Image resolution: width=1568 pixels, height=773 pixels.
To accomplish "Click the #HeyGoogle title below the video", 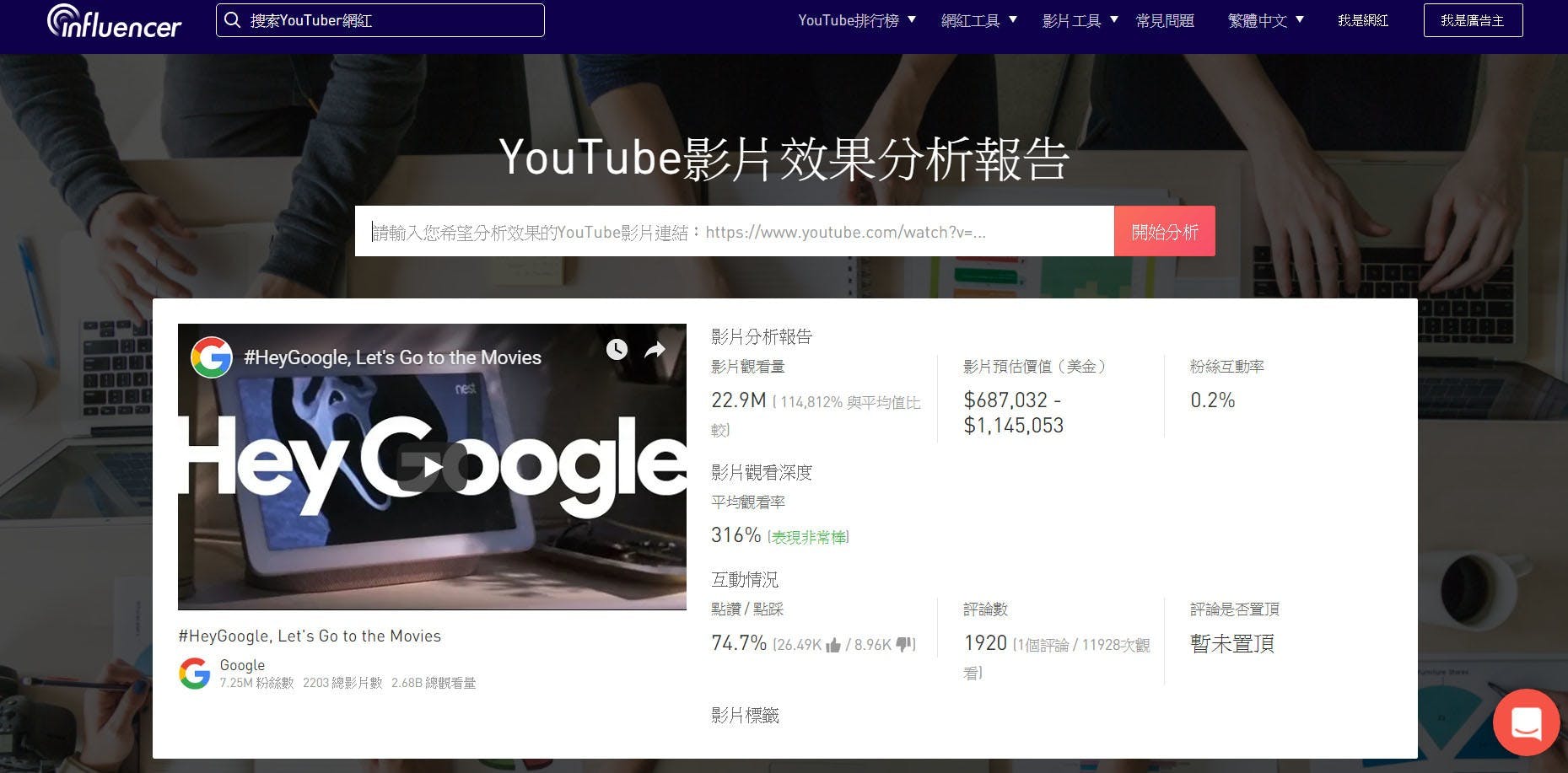I will pyautogui.click(x=310, y=636).
